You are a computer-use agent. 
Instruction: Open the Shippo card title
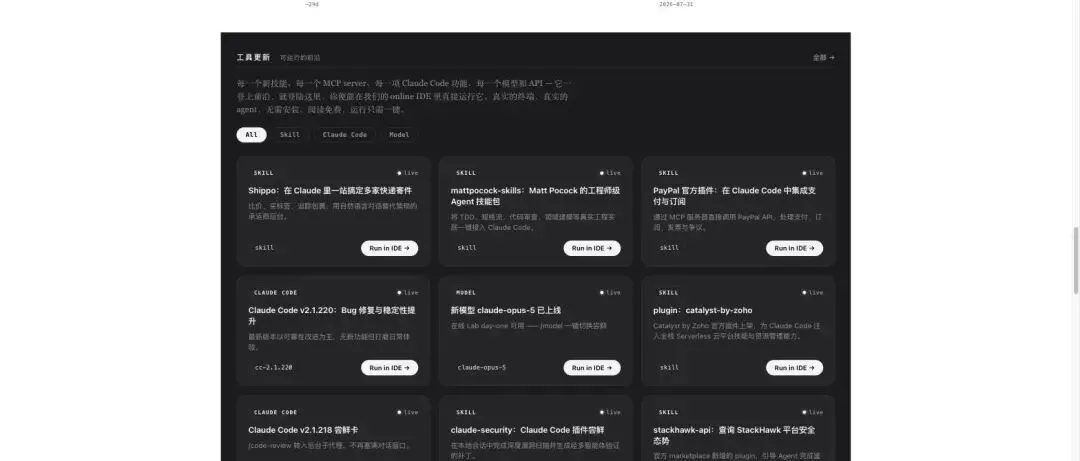[330, 191]
